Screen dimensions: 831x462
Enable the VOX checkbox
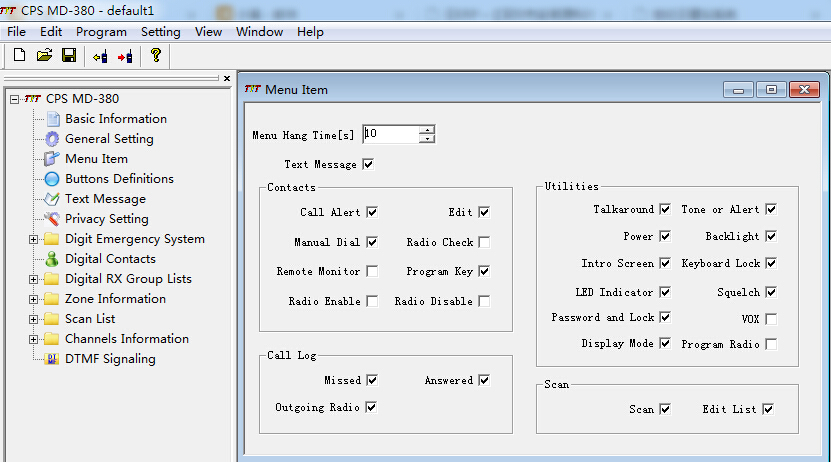pyautogui.click(x=771, y=319)
